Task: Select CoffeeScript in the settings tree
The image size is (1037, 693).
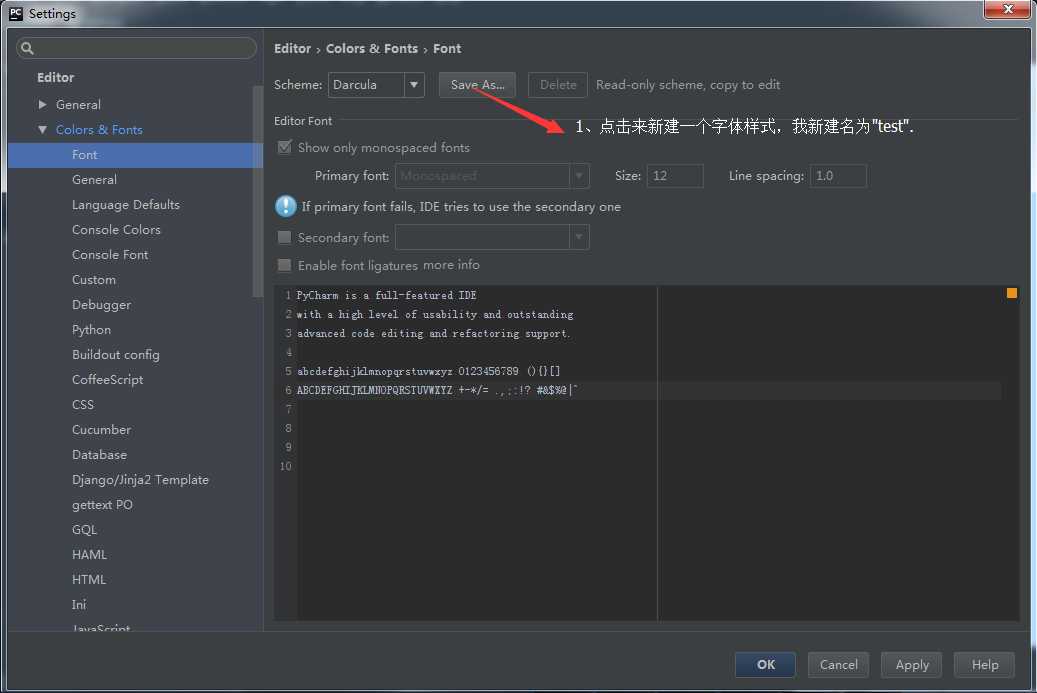Action: 107,380
